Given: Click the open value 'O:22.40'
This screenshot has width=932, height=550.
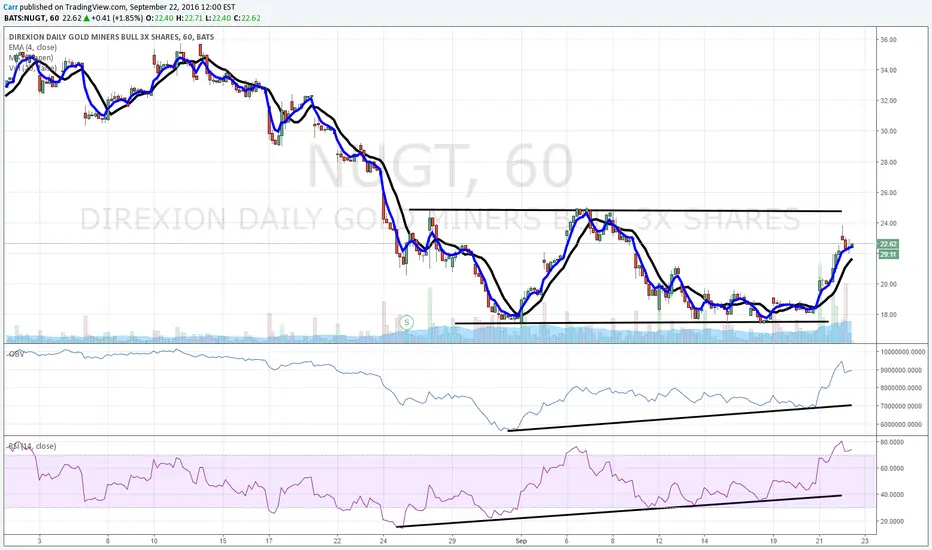Looking at the screenshot, I should (x=159, y=18).
